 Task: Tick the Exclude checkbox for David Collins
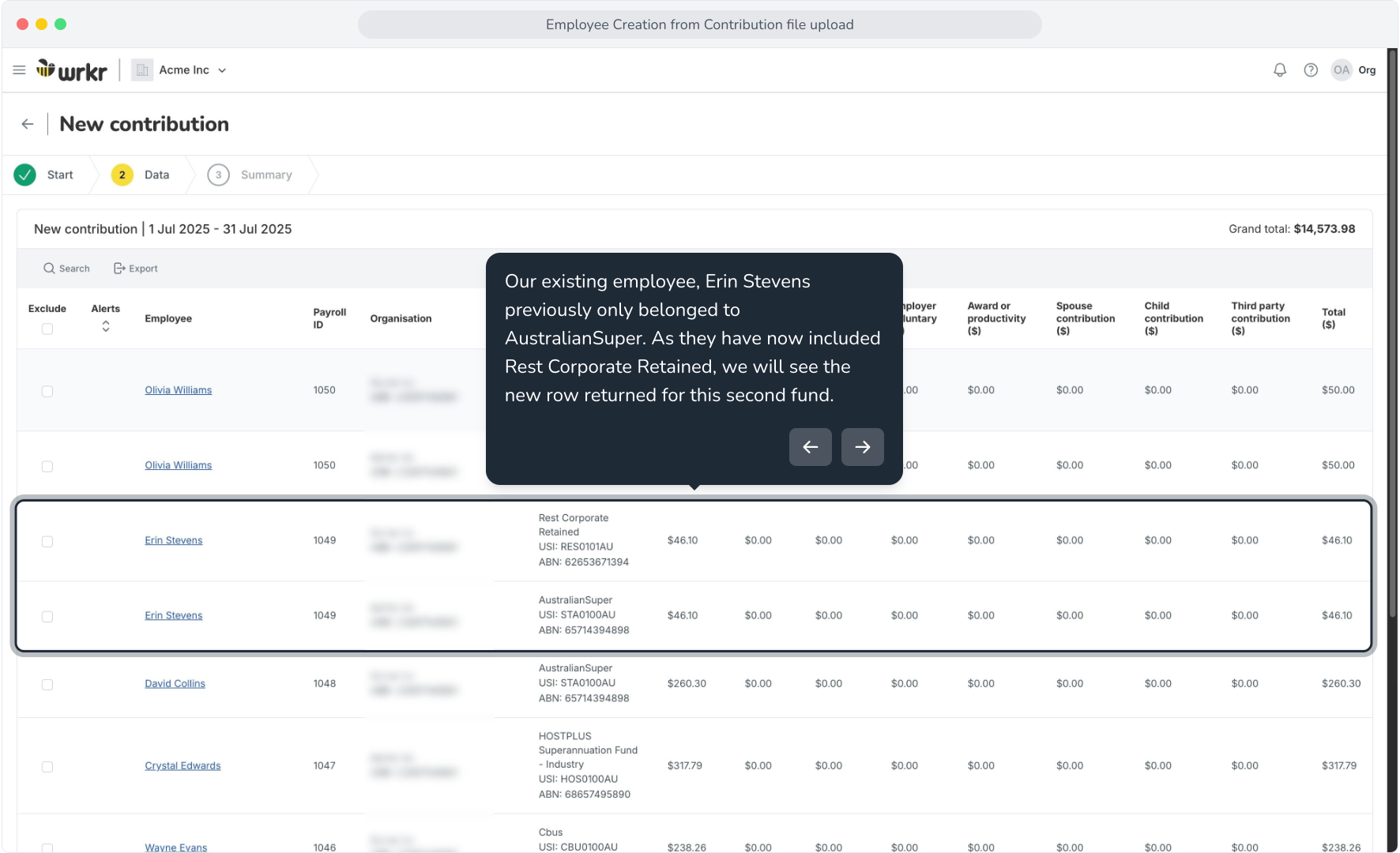47,685
